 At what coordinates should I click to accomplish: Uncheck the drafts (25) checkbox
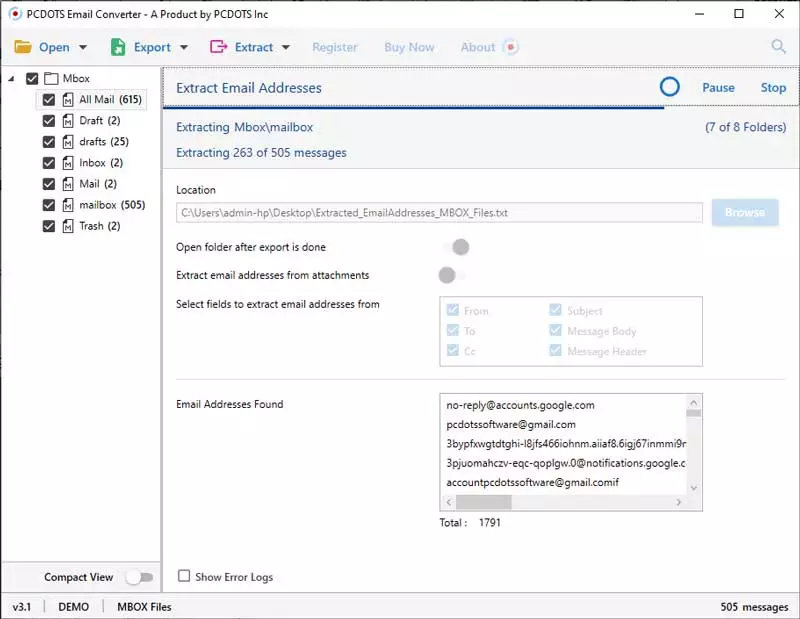48,142
